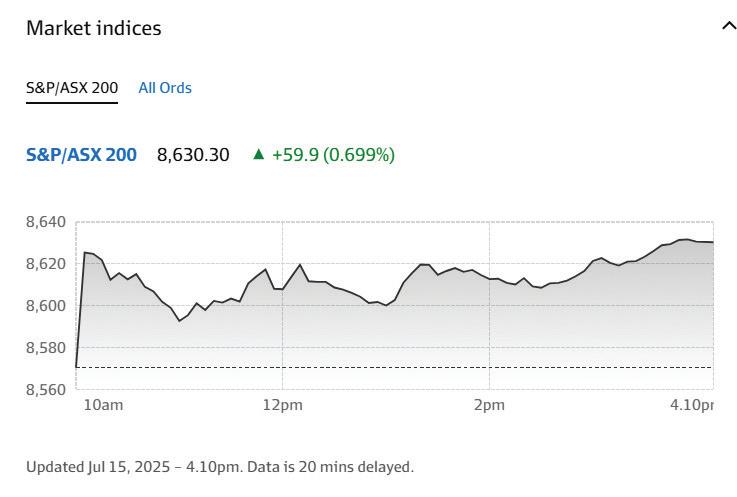Click the 8,560 y-axis label
Screen dimensions: 737x497
(x=45, y=390)
